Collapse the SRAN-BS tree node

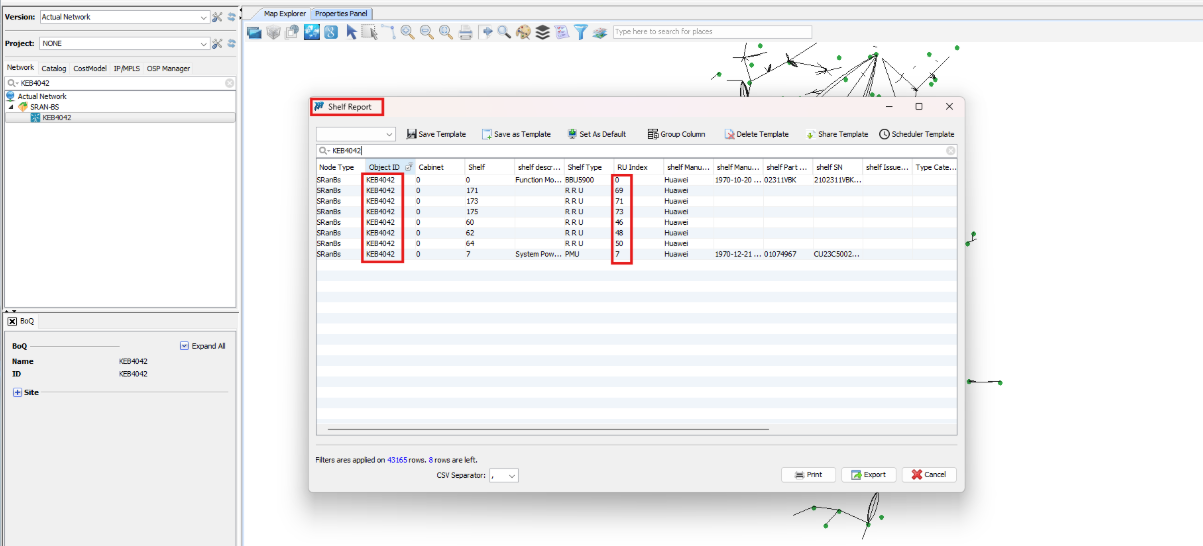[x=11, y=106]
